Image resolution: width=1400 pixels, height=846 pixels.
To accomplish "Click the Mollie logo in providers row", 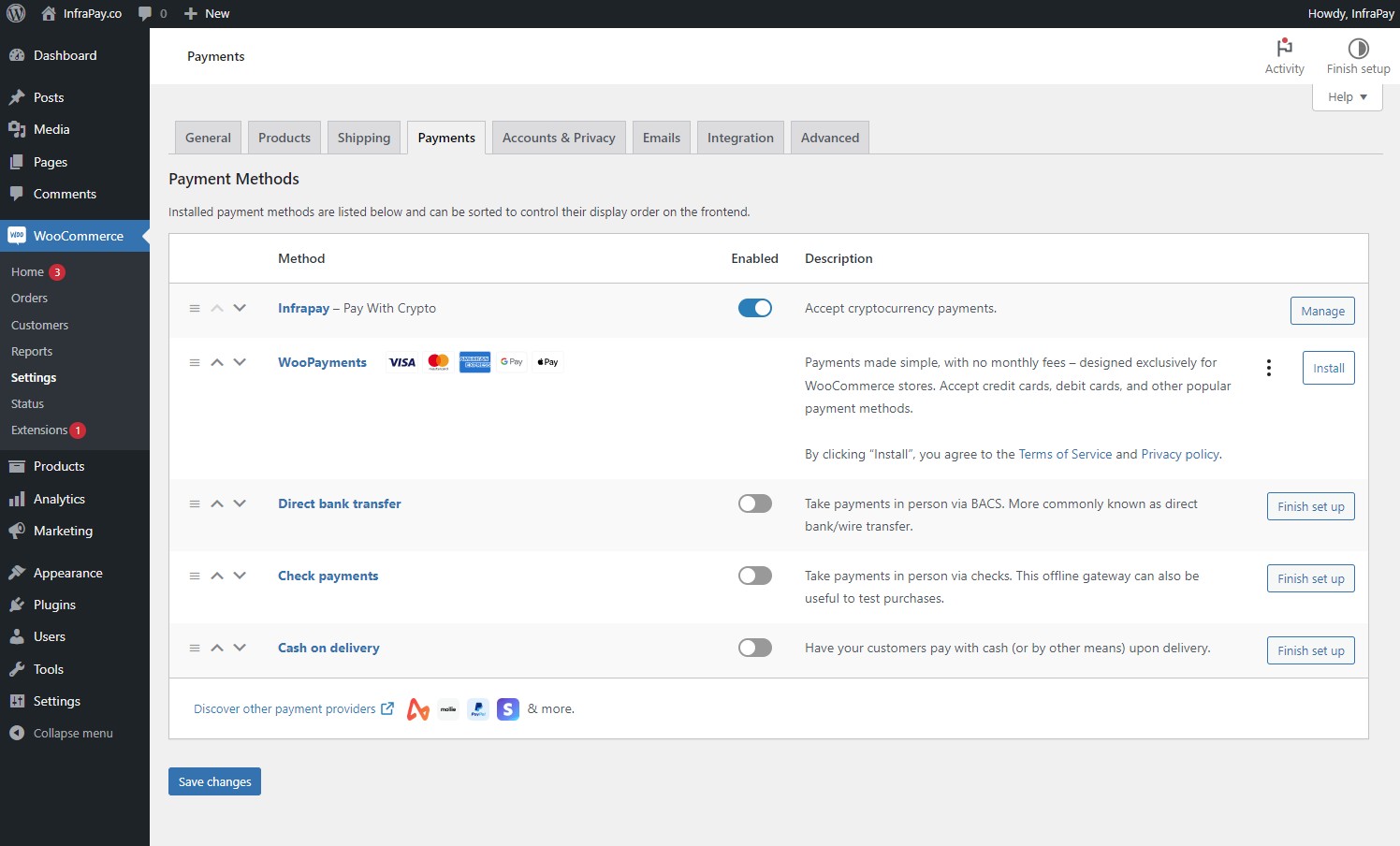I will [448, 709].
